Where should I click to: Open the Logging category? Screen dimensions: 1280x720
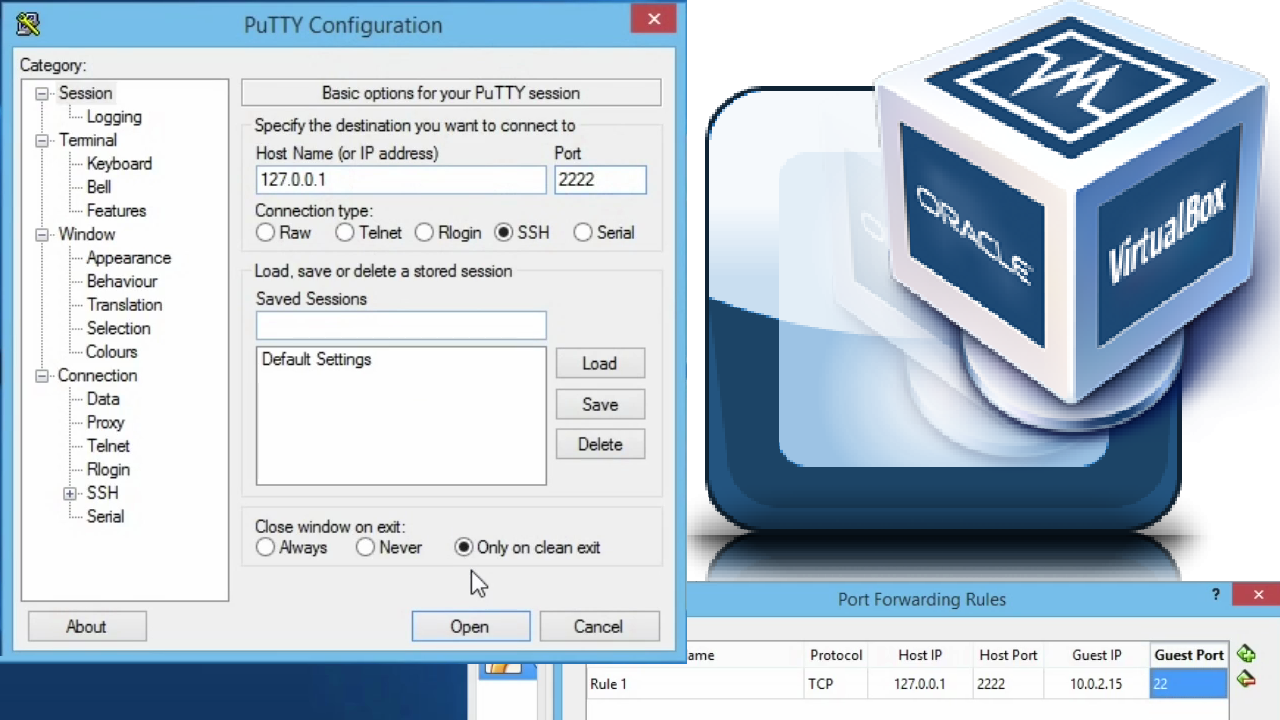click(114, 117)
